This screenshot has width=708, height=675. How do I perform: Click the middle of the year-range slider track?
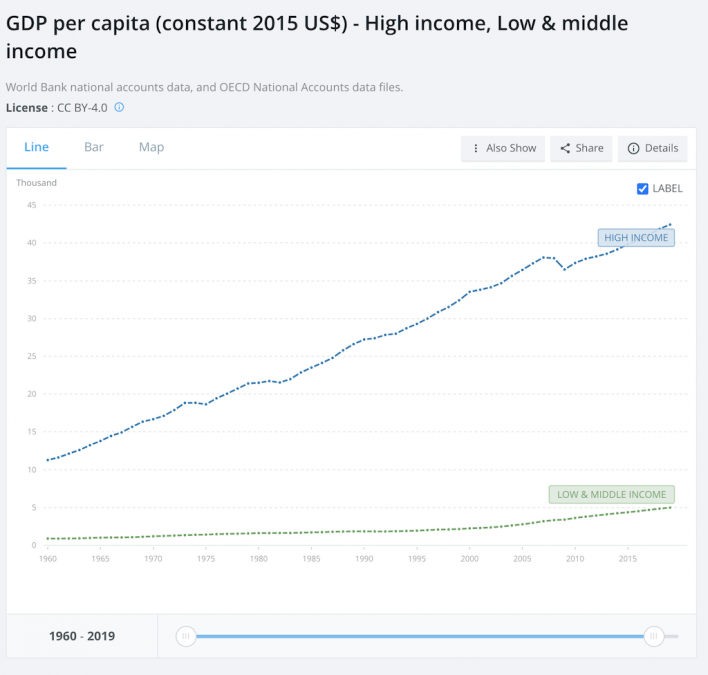[419, 636]
